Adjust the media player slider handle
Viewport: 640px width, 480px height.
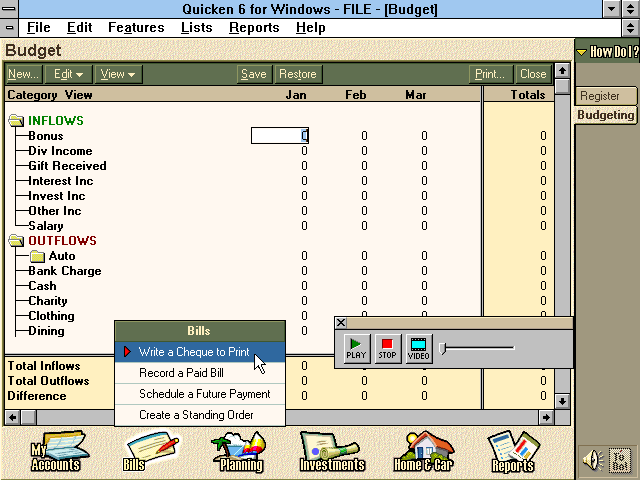click(x=442, y=348)
